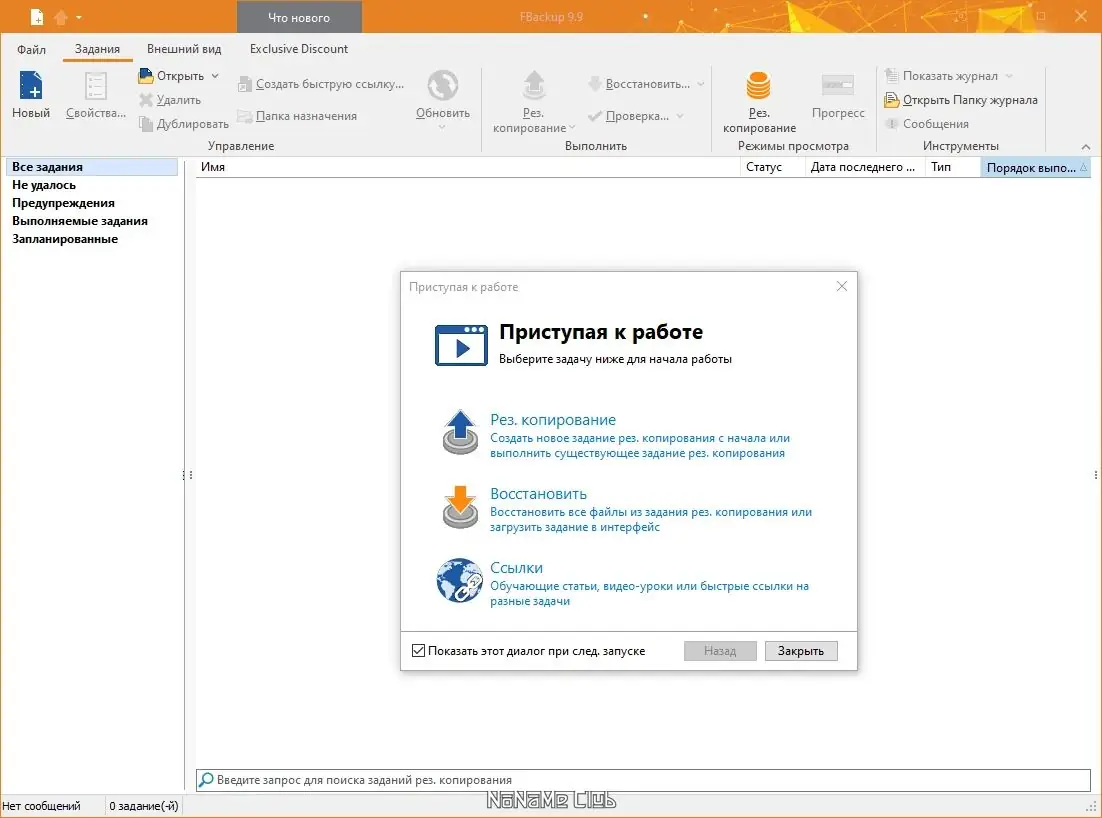The height and width of the screenshot is (818, 1102).
Task: Click the Новый (new task) icon
Action: point(31,86)
